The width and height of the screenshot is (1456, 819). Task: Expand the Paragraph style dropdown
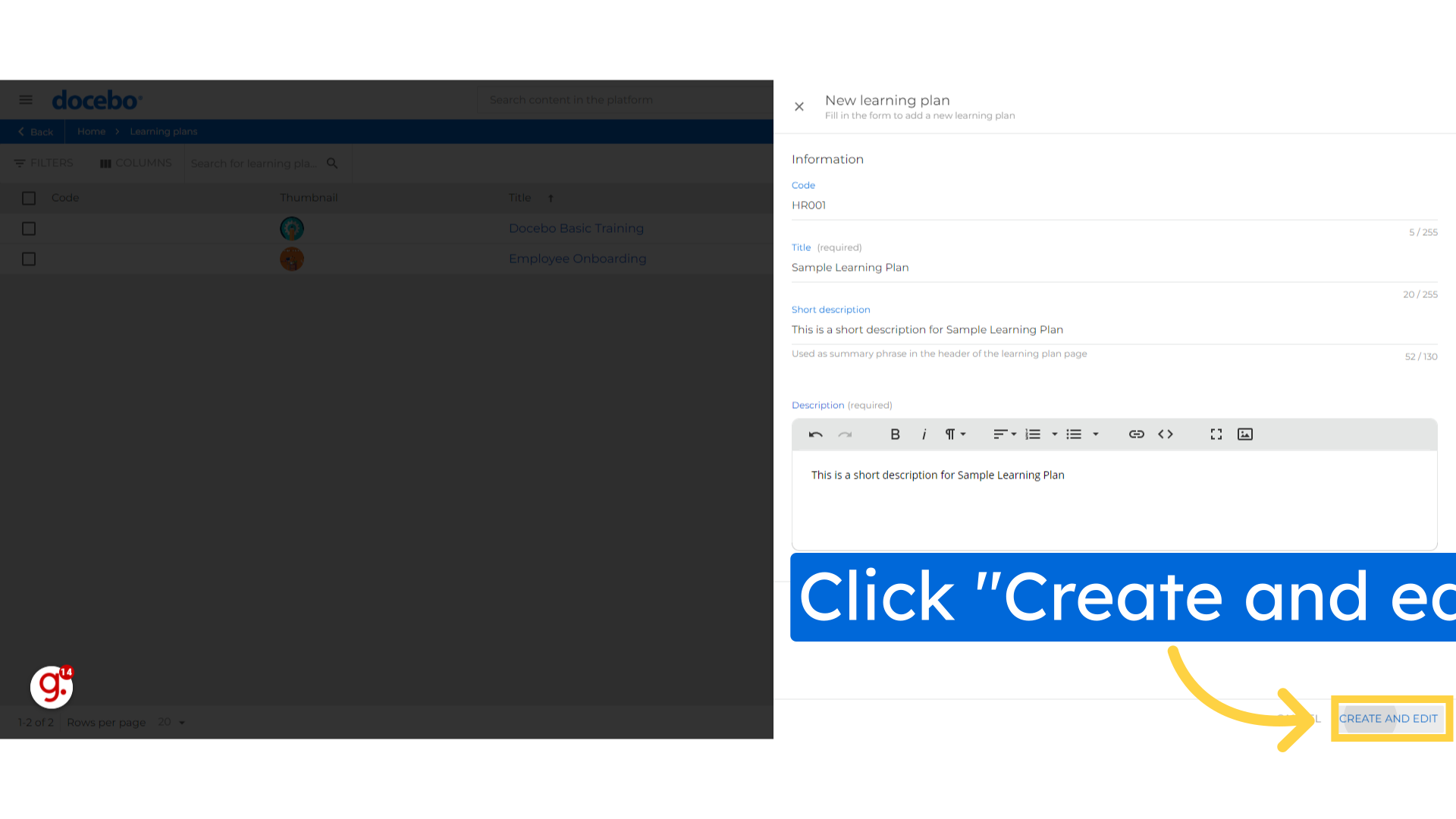tap(955, 434)
